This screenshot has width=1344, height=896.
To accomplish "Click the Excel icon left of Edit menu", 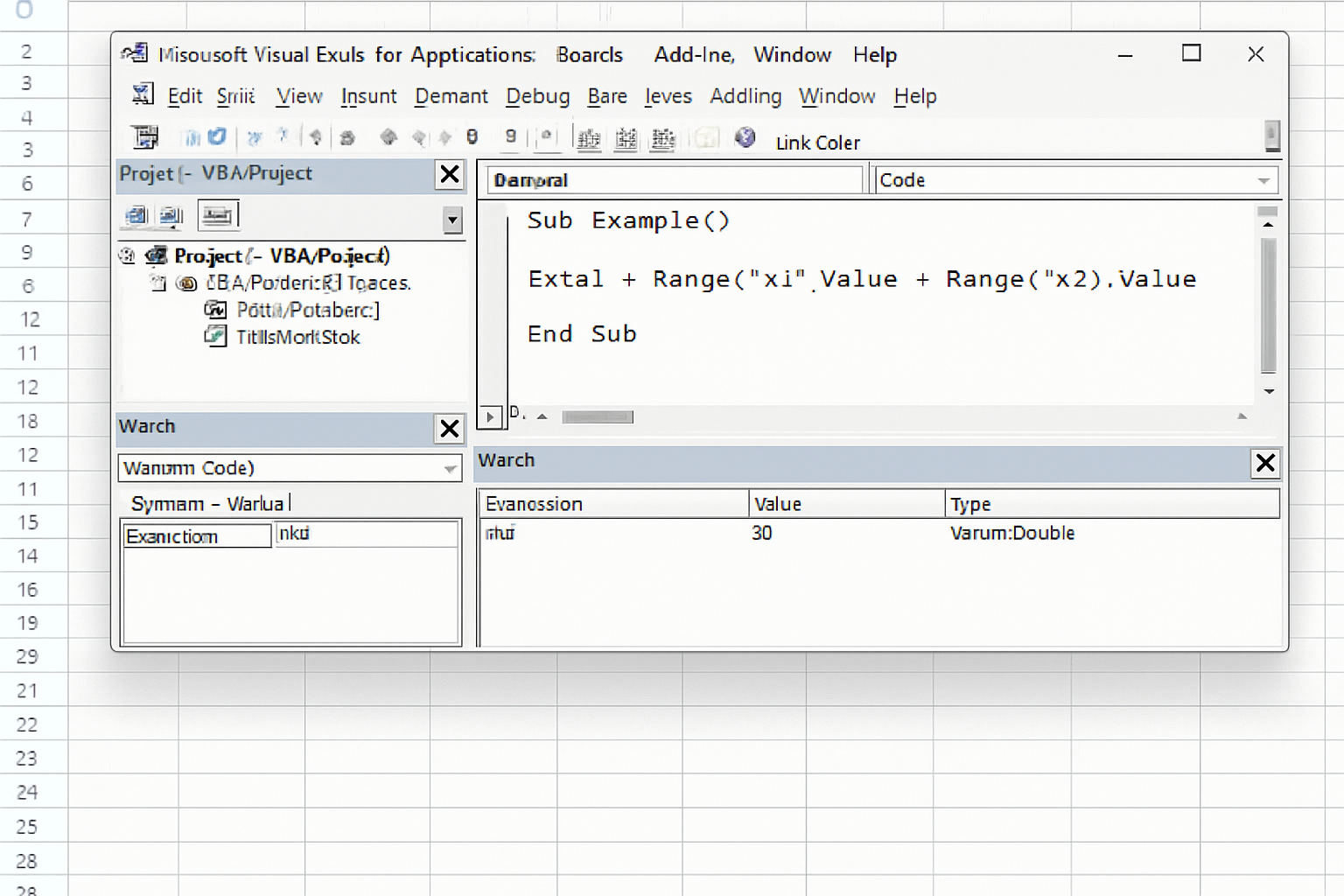I will click(143, 94).
